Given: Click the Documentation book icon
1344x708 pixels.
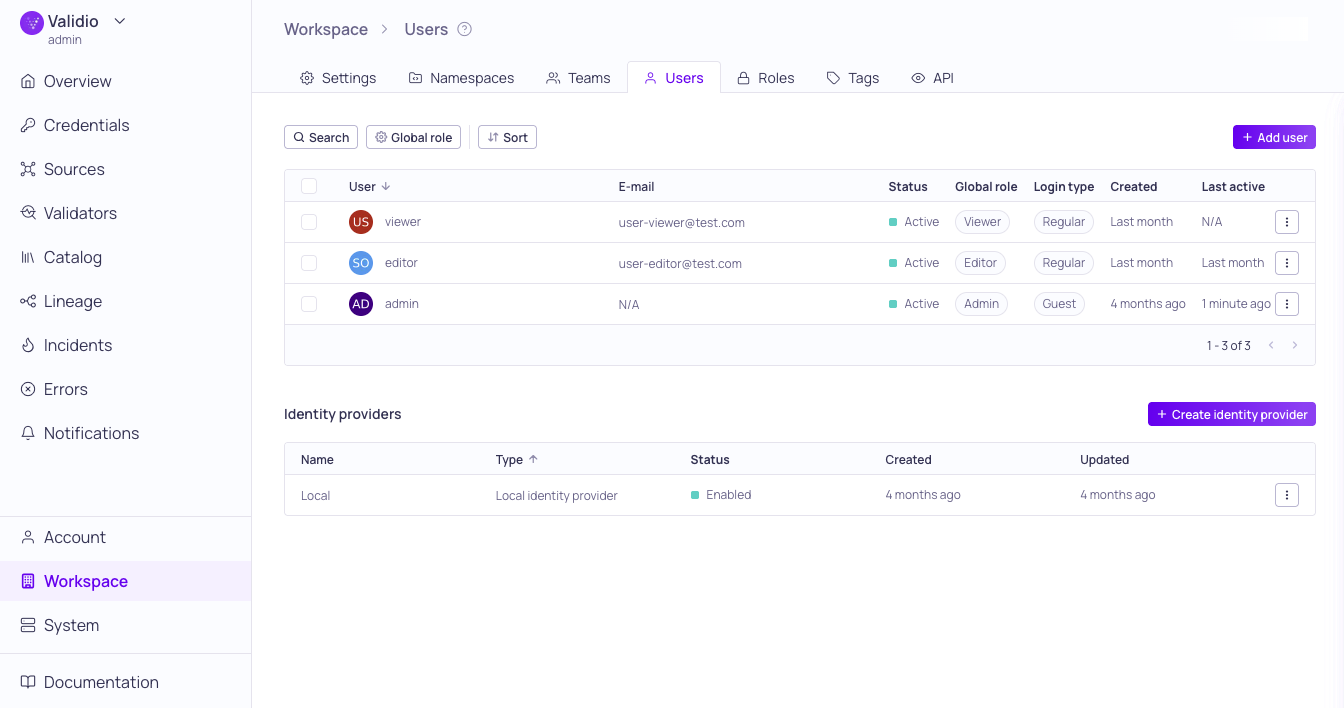Looking at the screenshot, I should point(28,682).
